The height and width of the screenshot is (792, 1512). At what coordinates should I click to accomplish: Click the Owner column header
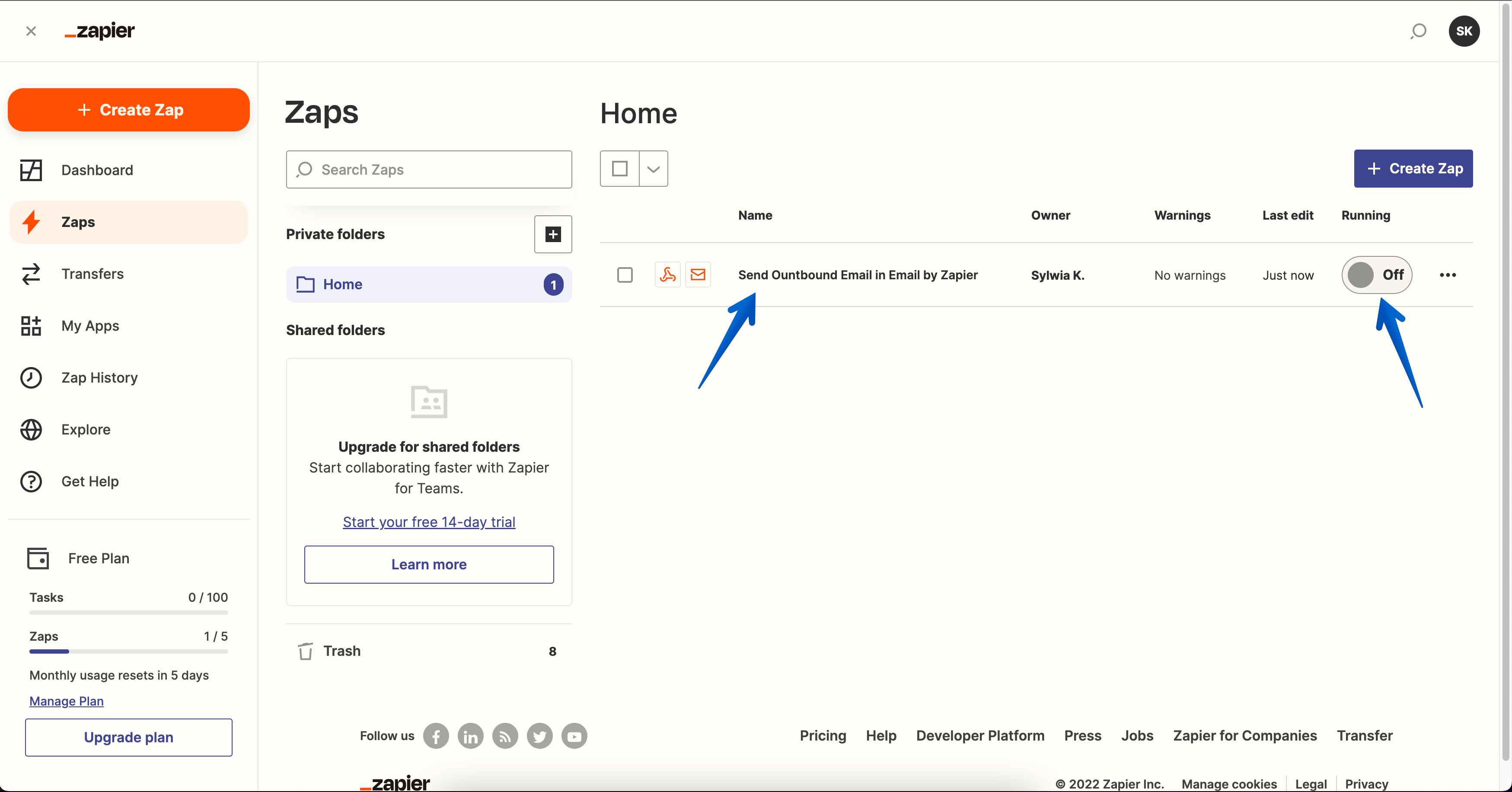point(1051,215)
